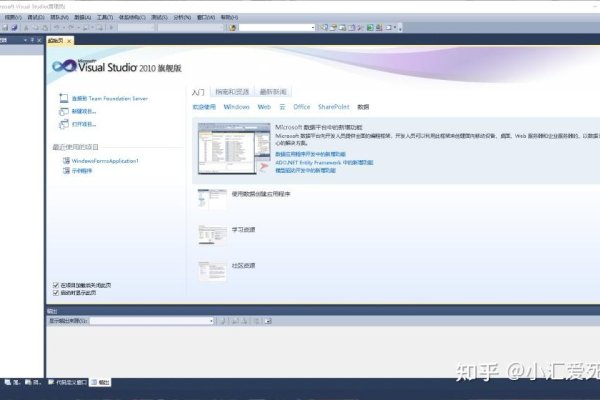The height and width of the screenshot is (400, 600).
Task: Open the Help menu
Action: point(229,17)
